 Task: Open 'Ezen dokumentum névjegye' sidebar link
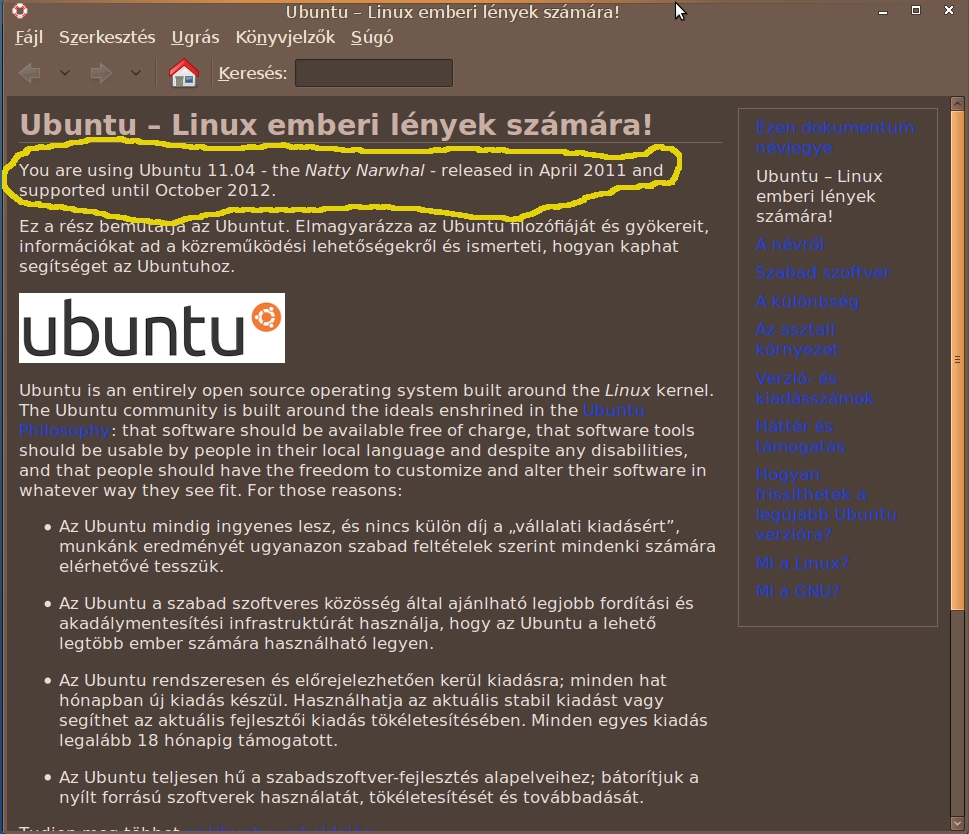tap(835, 137)
